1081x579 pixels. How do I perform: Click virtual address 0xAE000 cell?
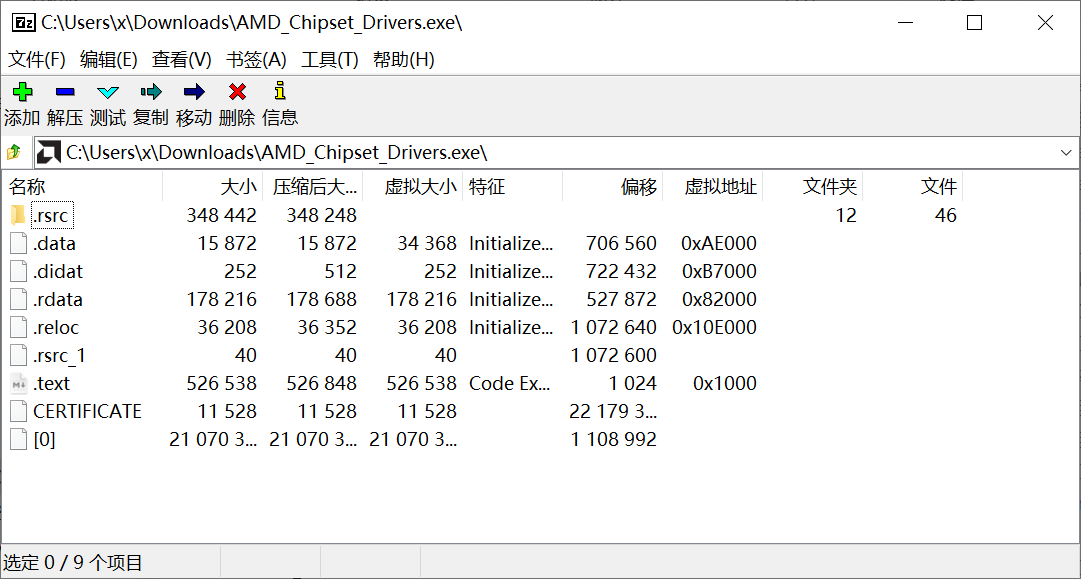tap(718, 243)
